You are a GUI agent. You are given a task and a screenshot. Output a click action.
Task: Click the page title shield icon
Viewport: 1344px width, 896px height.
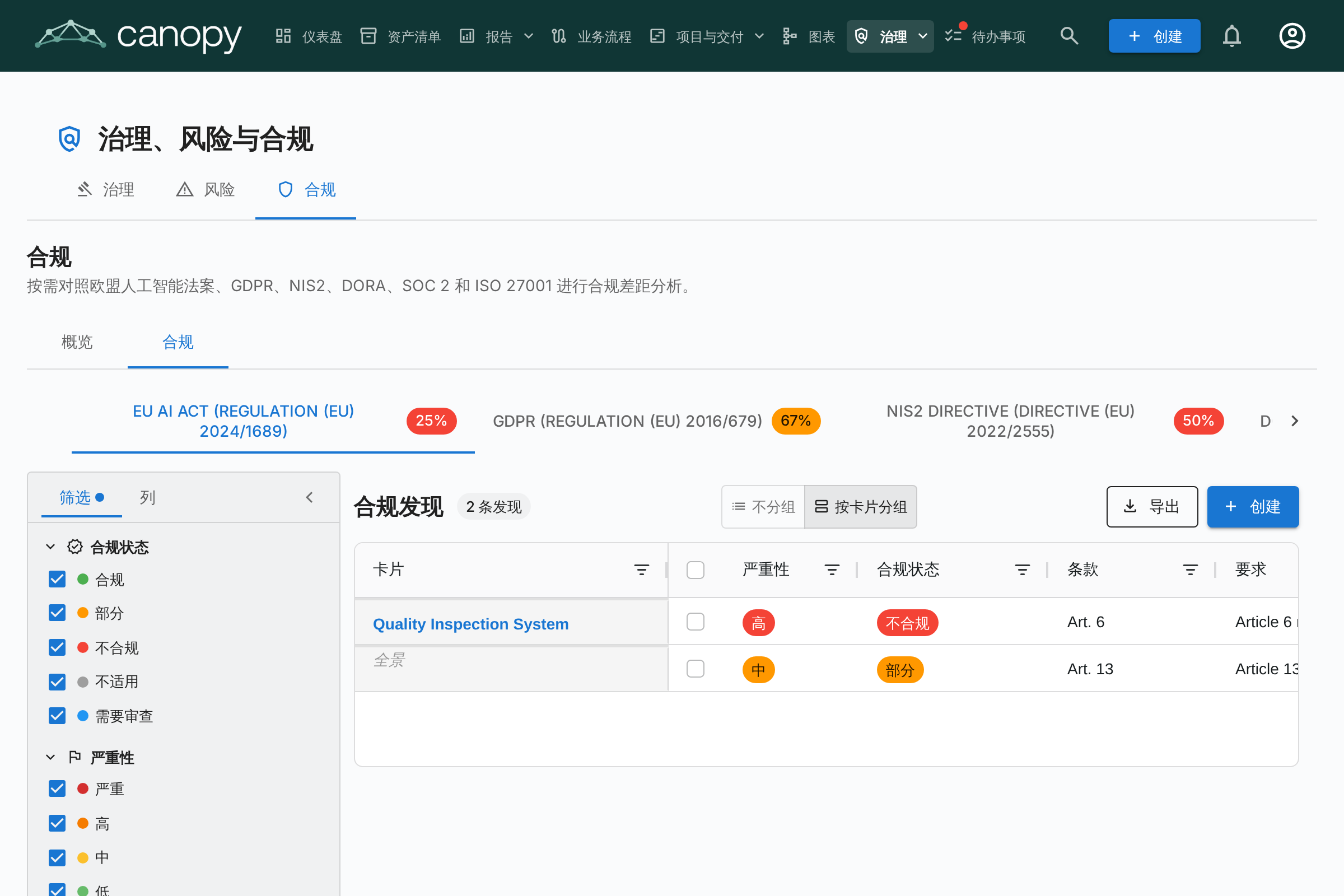(69, 139)
